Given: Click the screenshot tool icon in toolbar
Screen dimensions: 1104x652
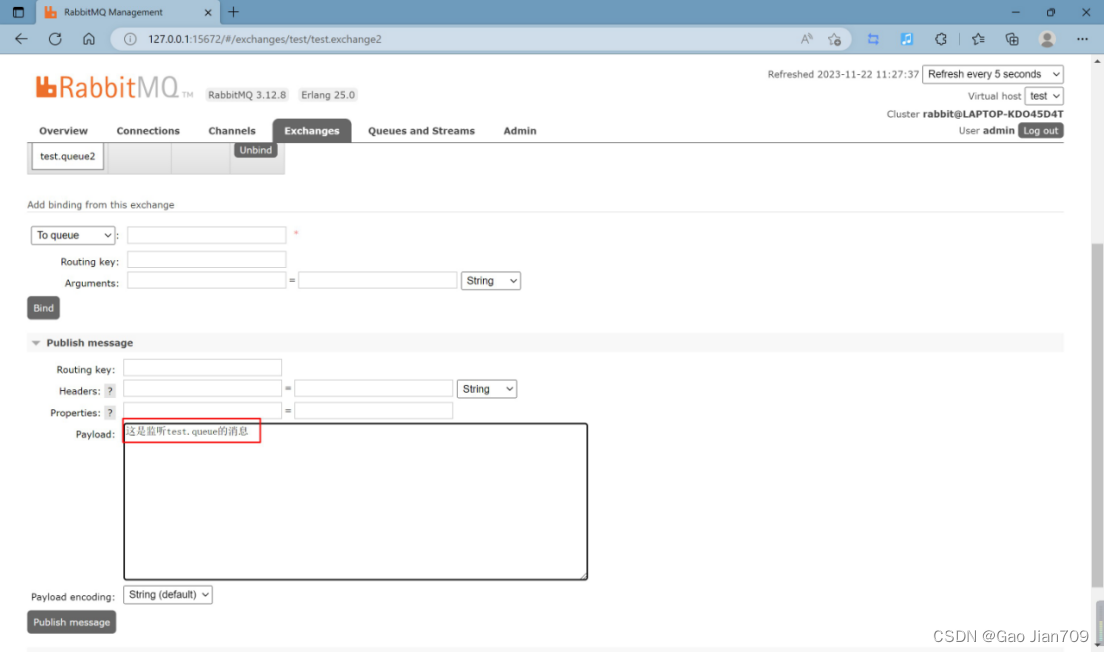Looking at the screenshot, I should 873,39.
